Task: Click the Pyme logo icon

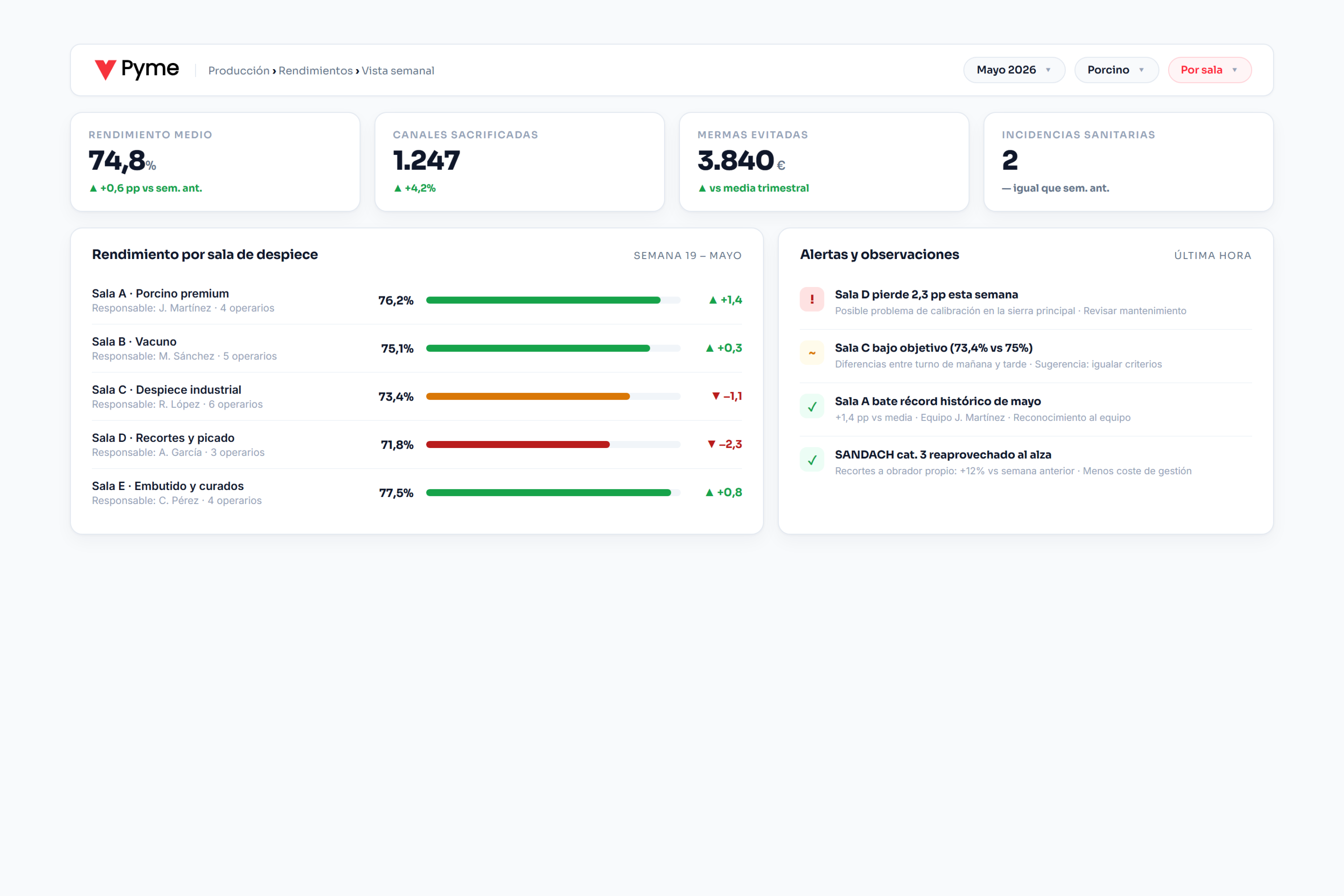Action: (x=105, y=70)
